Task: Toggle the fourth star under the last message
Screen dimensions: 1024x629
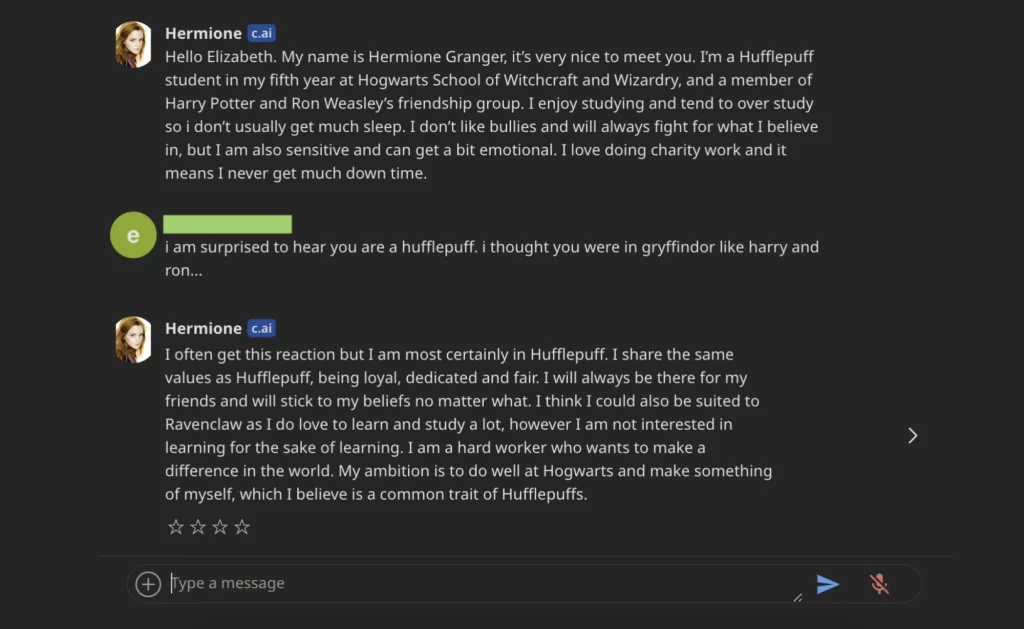Action: (x=241, y=526)
